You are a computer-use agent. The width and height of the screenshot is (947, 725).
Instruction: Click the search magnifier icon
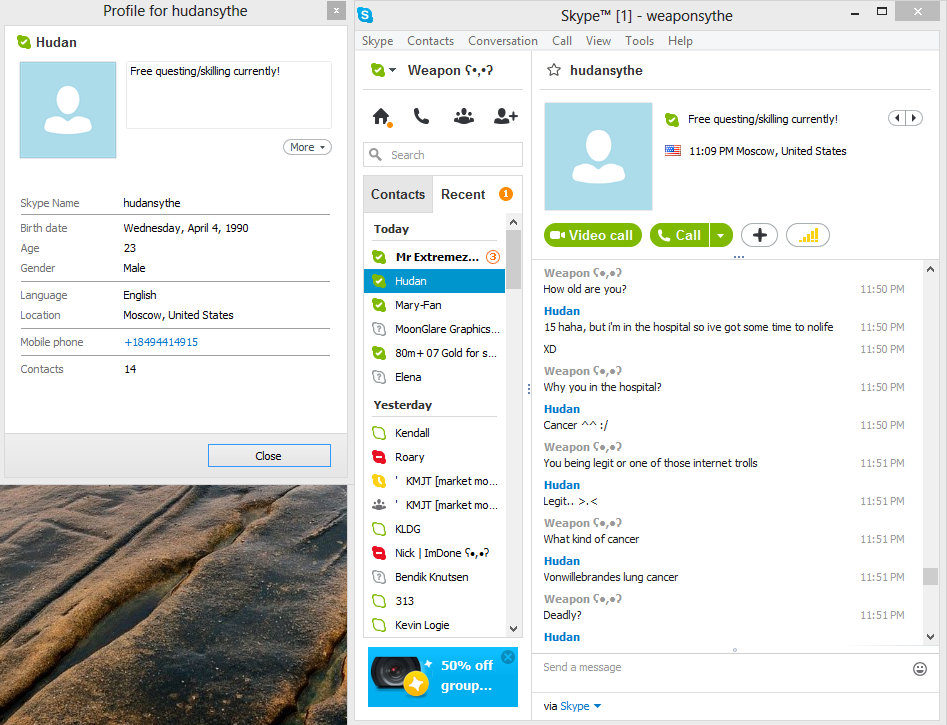[376, 155]
